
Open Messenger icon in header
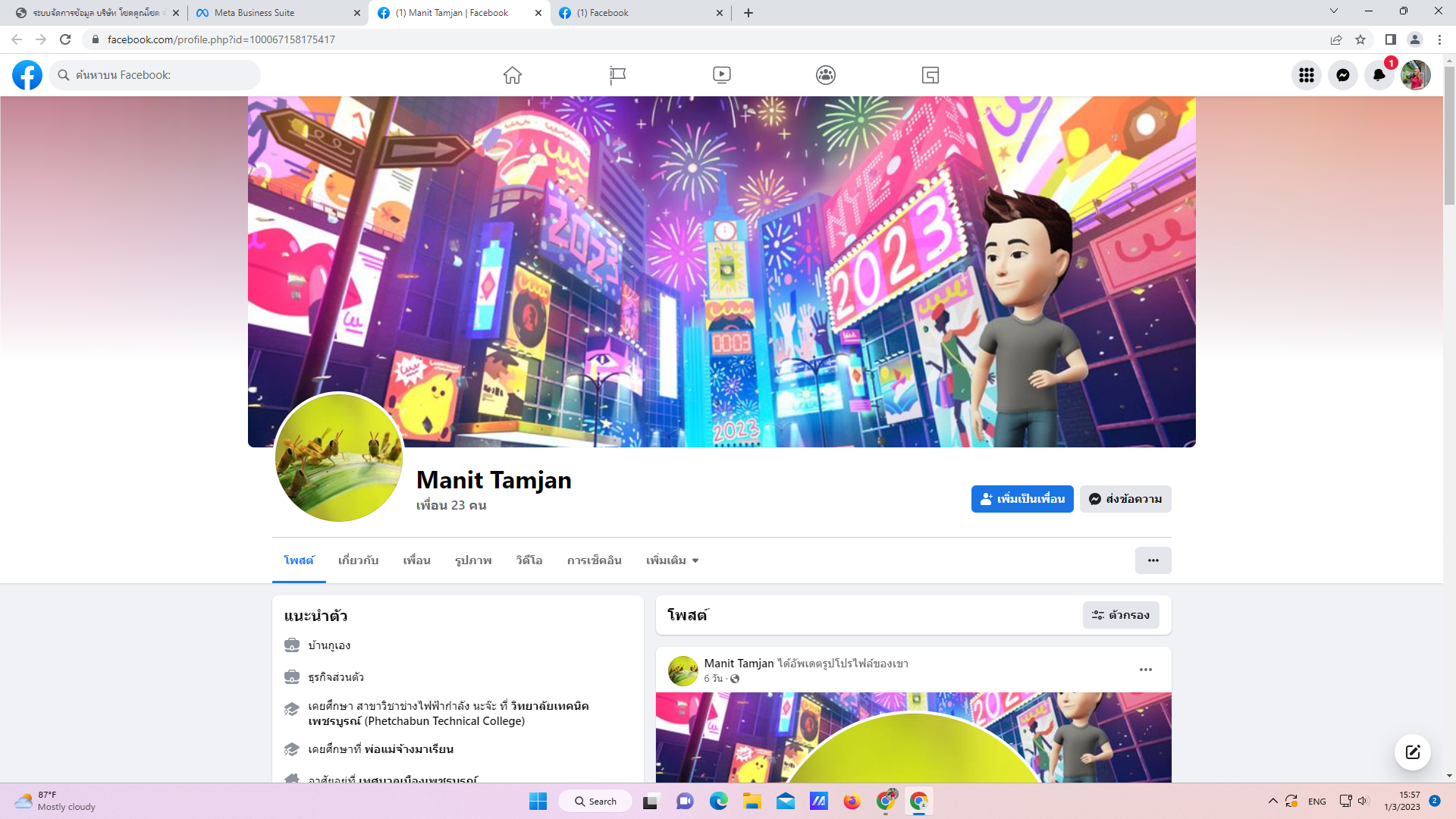click(1343, 75)
